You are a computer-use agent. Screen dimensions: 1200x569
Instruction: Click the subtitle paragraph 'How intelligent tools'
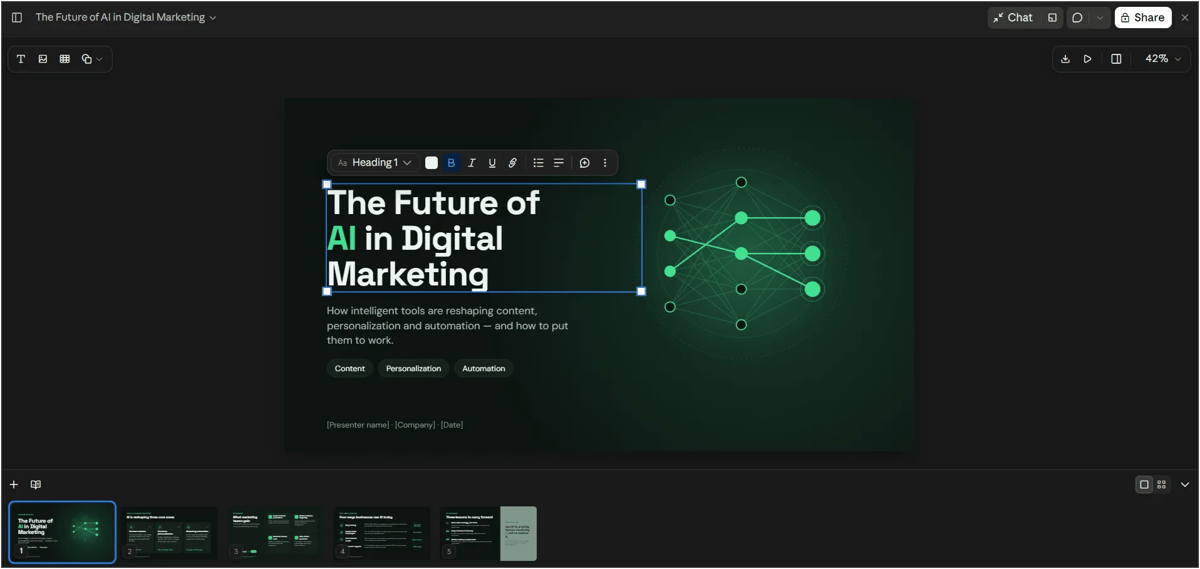(448, 326)
